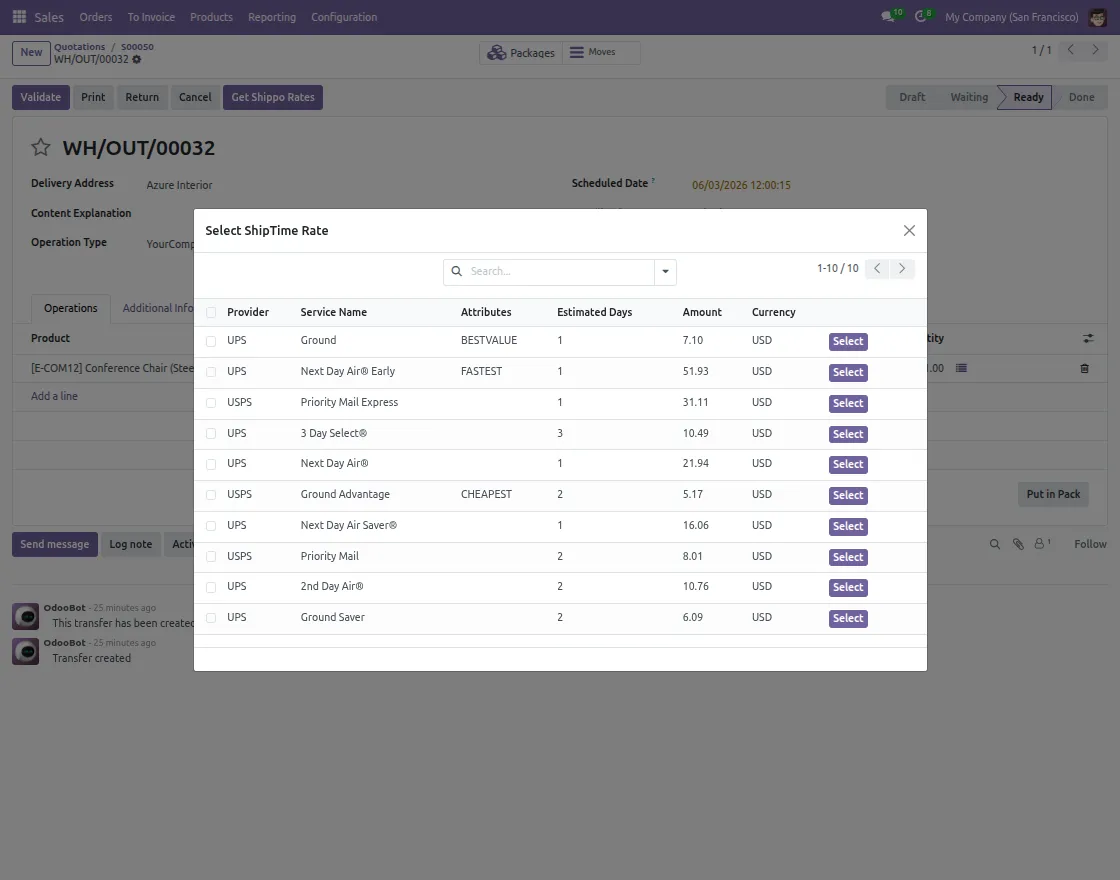1120x880 pixels.
Task: Switch to the Operations tab
Action: tap(71, 309)
